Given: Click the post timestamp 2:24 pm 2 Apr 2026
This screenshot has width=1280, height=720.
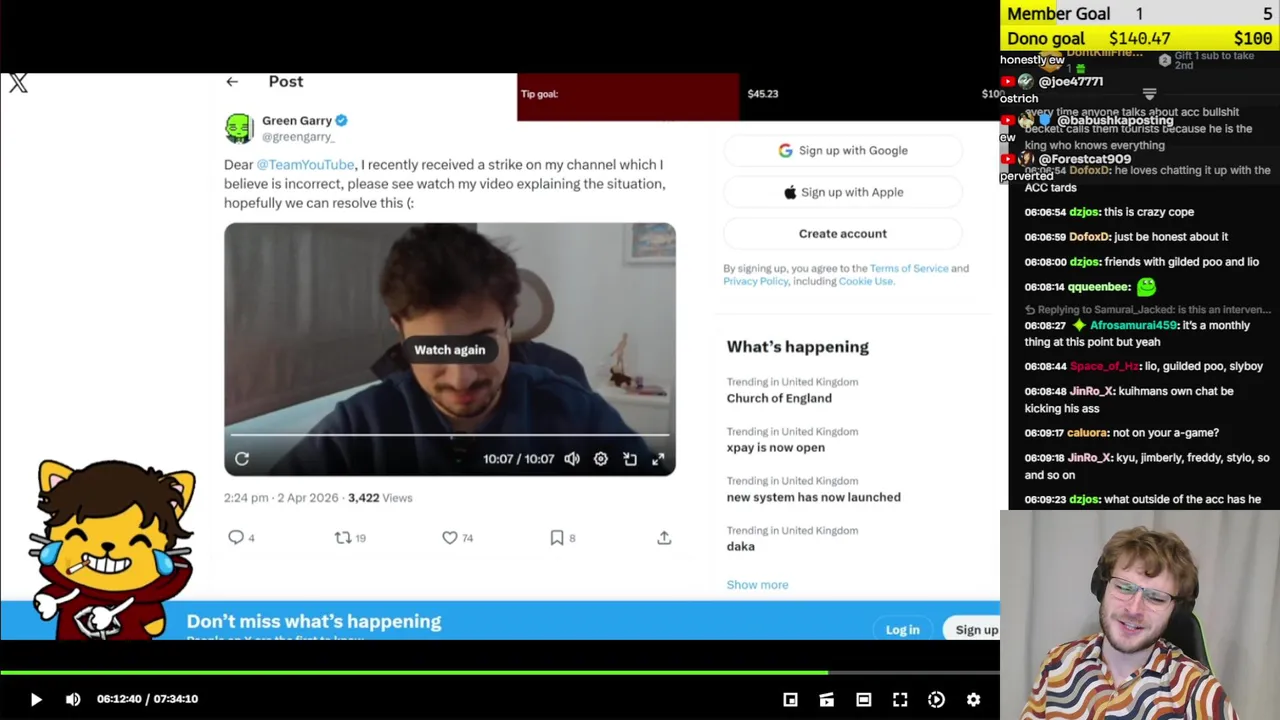Looking at the screenshot, I should (x=281, y=498).
